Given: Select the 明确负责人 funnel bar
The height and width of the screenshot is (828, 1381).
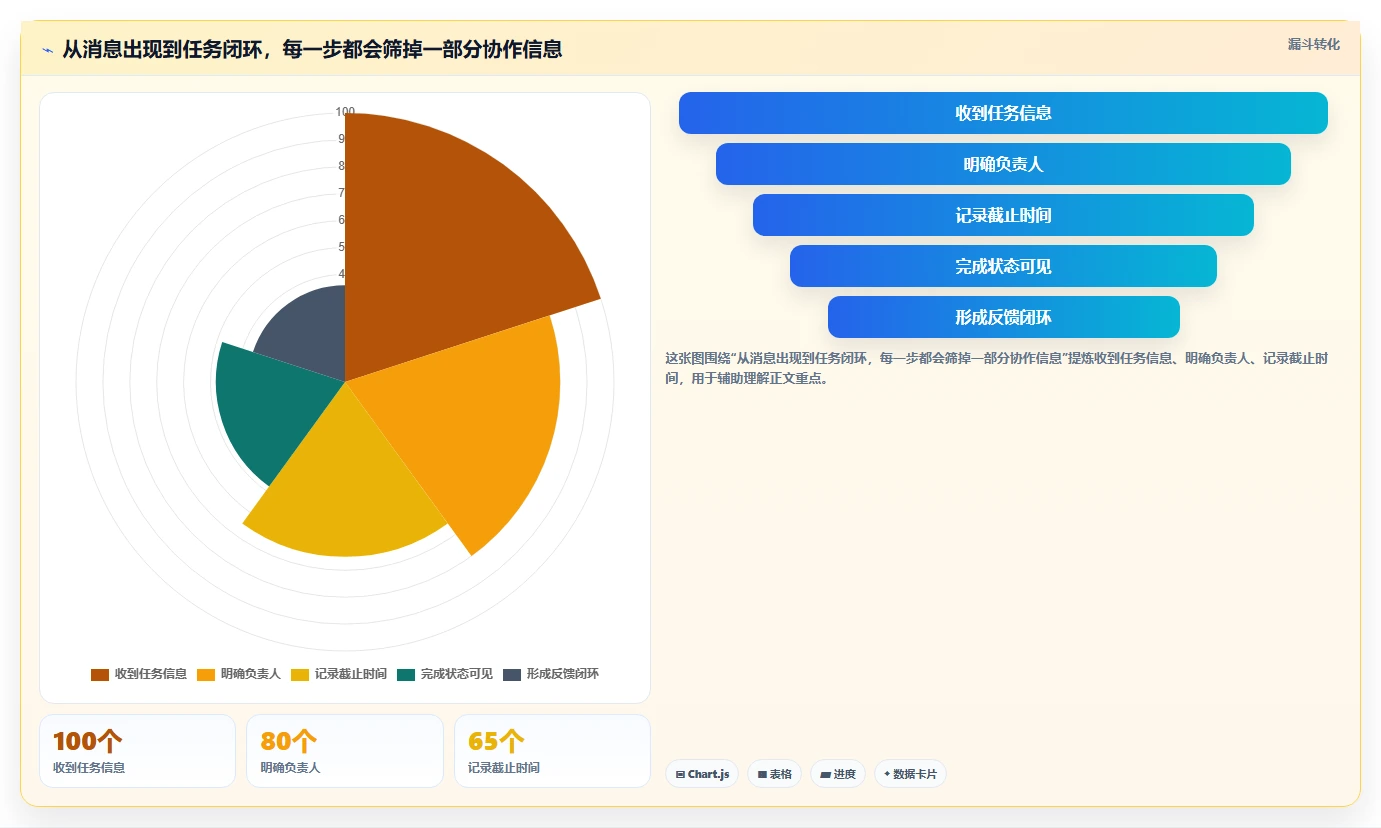Looking at the screenshot, I should pyautogui.click(x=1003, y=164).
